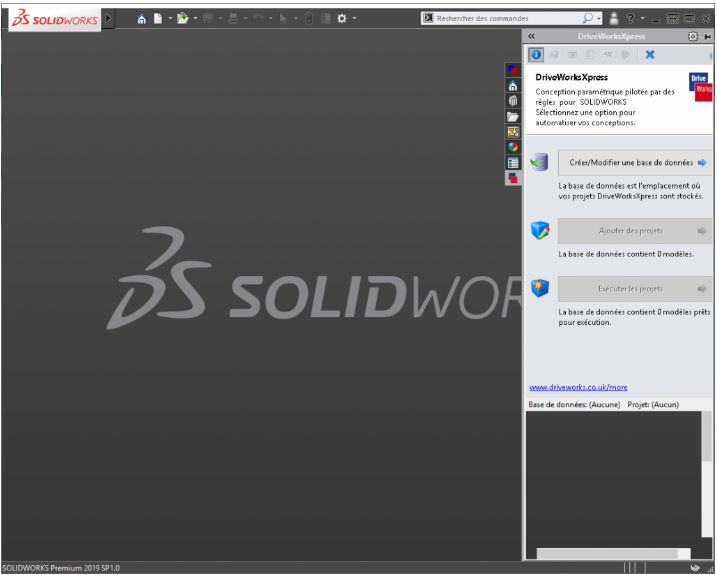Open the DriveWorksXpress panel settings gear
Screen dimensions: 717x575
(x=693, y=36)
